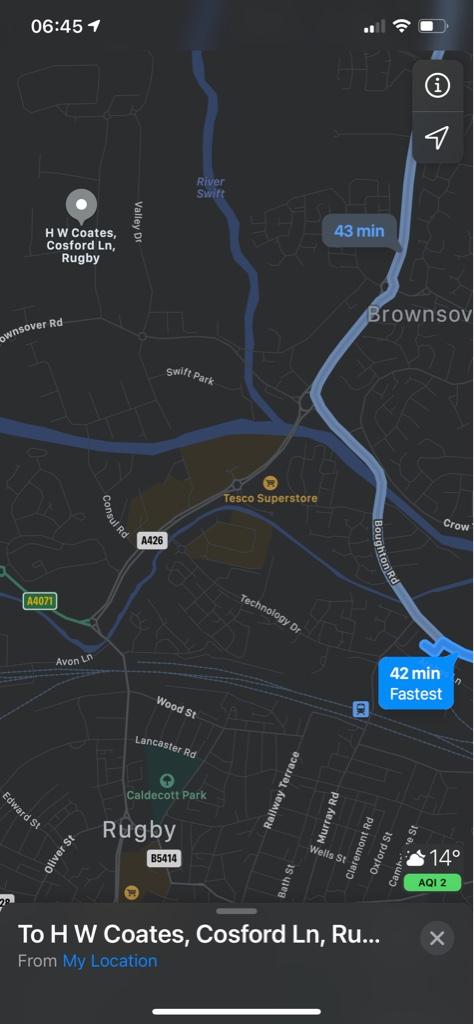Tap the B5414 road shield

164,858
